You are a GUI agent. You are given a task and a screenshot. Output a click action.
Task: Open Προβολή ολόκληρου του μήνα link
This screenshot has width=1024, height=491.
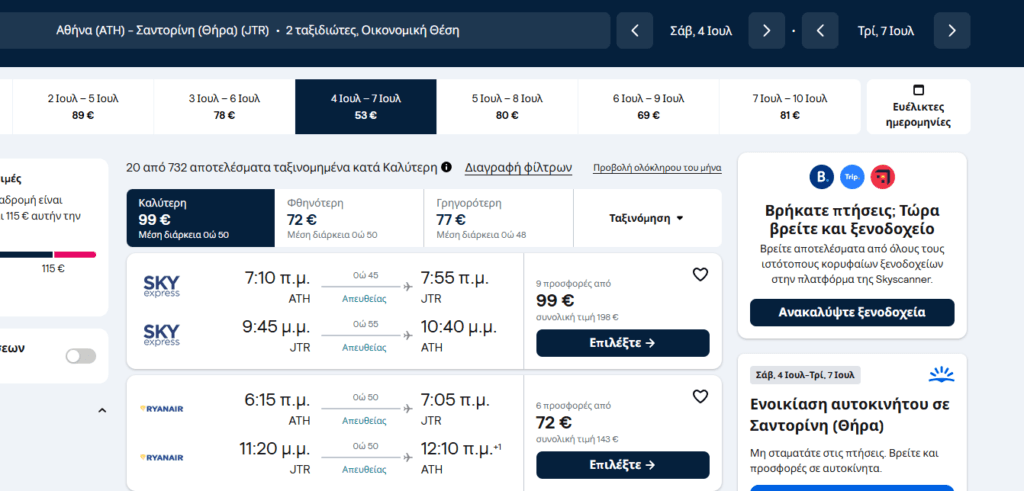657,168
